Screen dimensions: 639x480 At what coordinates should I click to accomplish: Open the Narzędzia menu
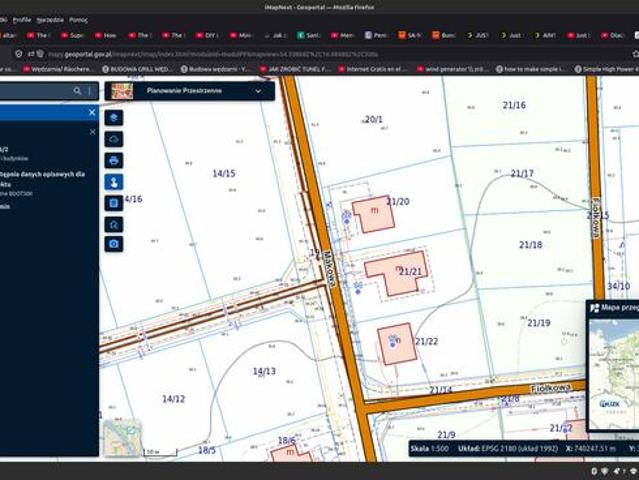point(50,20)
